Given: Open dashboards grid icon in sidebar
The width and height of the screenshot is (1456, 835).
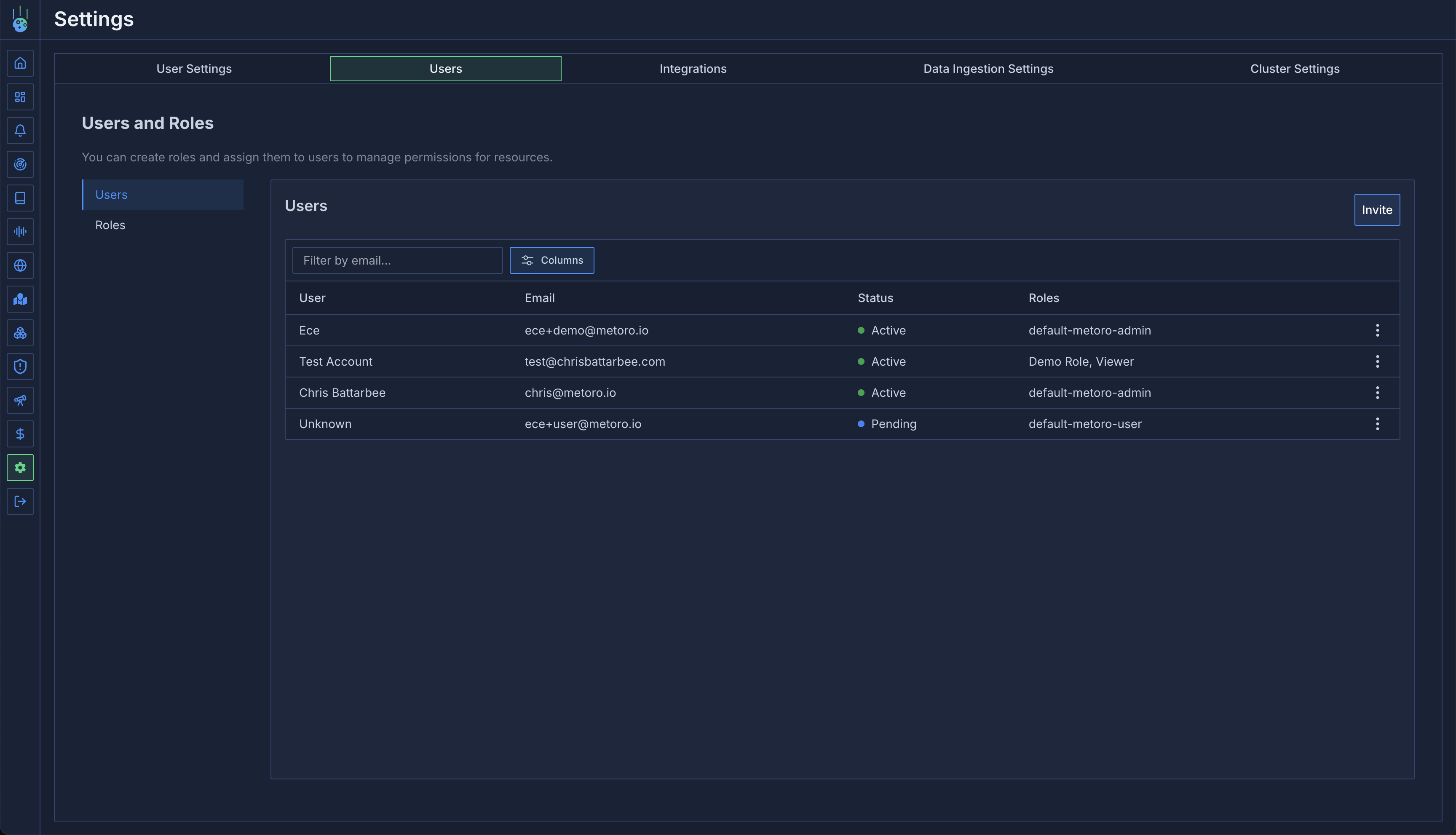Looking at the screenshot, I should click(20, 97).
